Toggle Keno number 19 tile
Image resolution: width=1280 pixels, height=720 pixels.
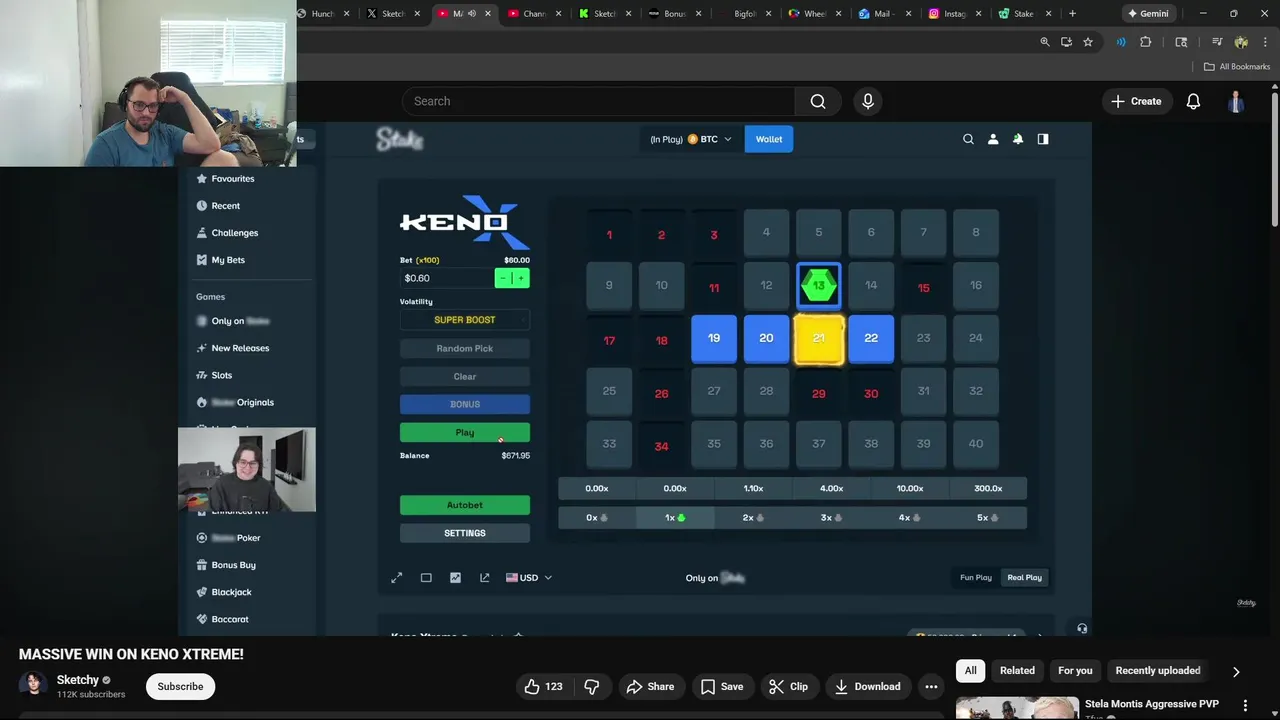(714, 338)
